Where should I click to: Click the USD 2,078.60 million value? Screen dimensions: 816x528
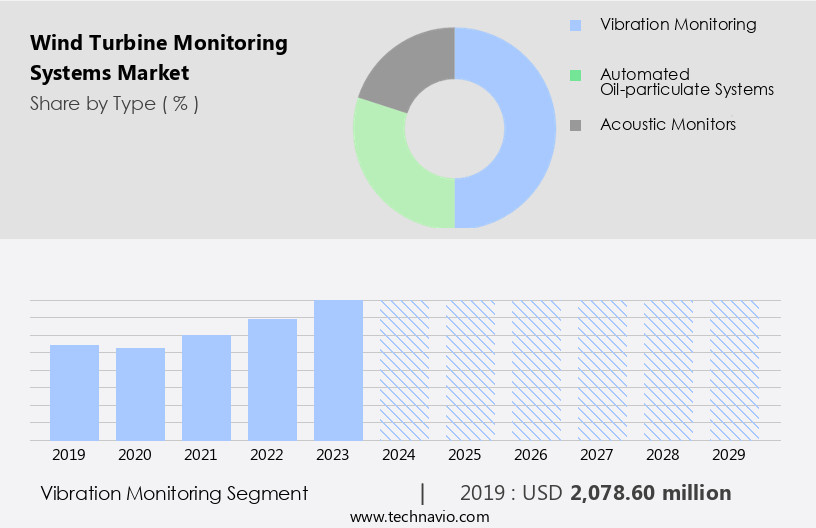(x=650, y=493)
